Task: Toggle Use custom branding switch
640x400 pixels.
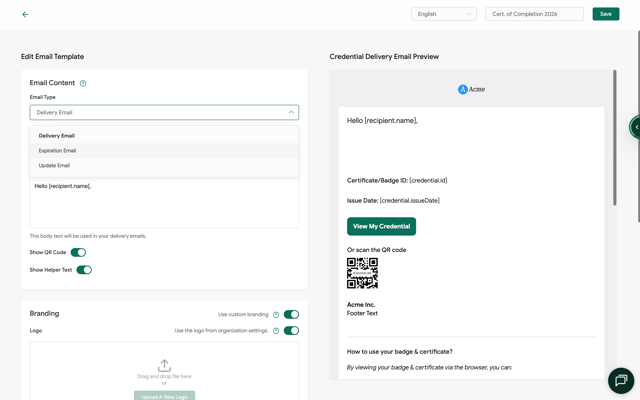Action: click(x=291, y=314)
